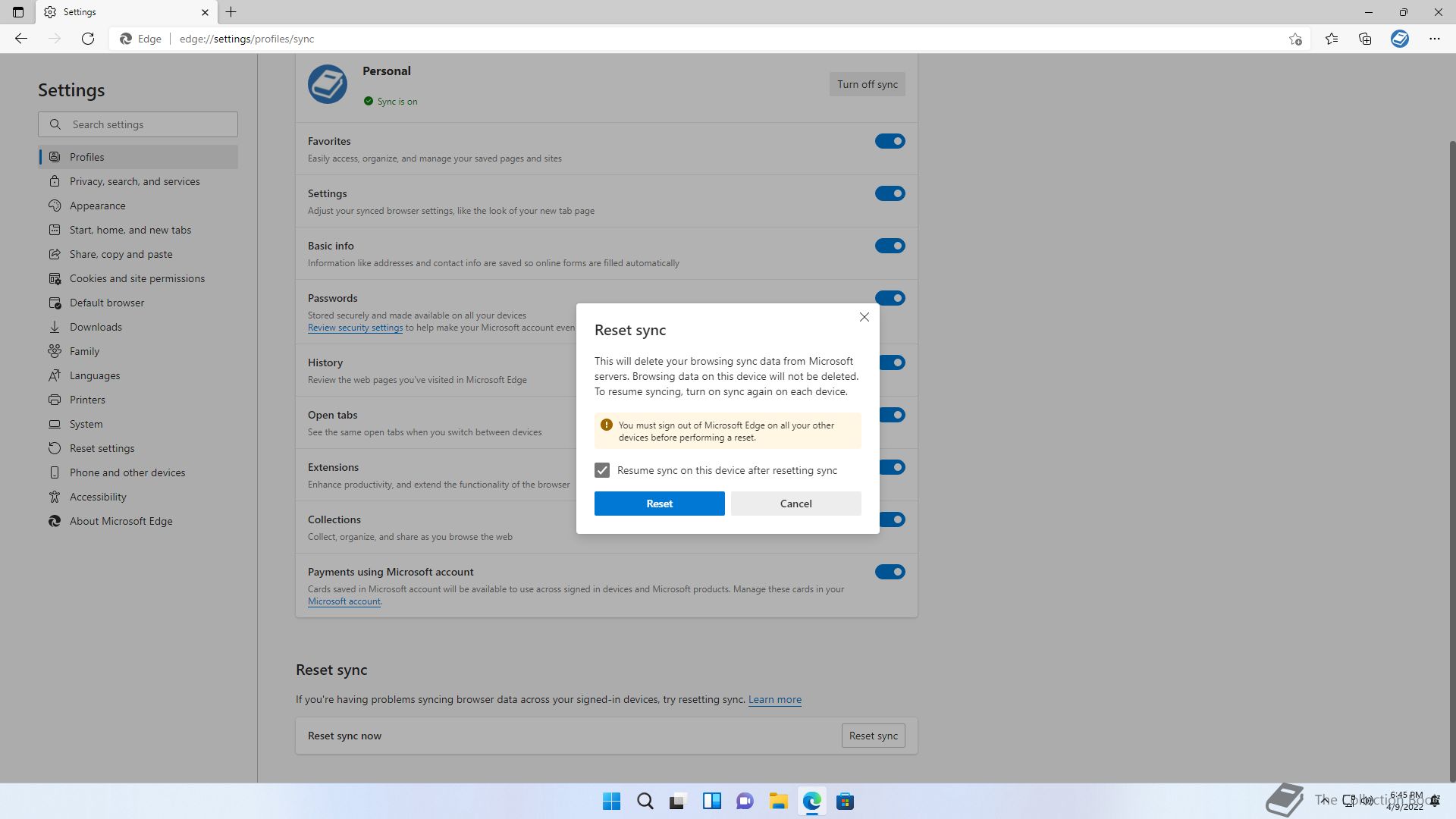The height and width of the screenshot is (819, 1456).
Task: Refresh the settings page
Action: [88, 39]
